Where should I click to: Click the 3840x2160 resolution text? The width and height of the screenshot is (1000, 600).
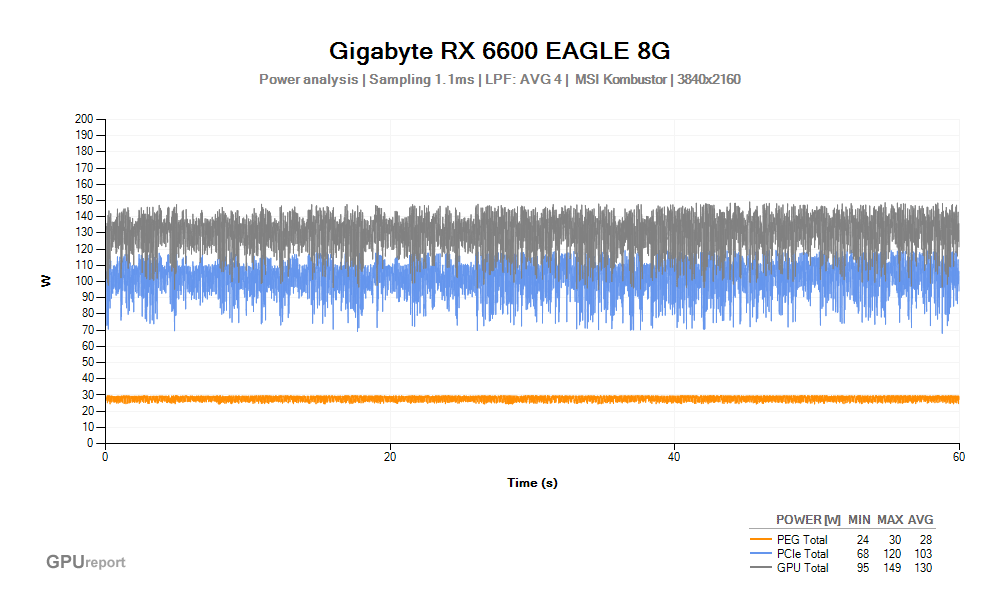coord(709,80)
